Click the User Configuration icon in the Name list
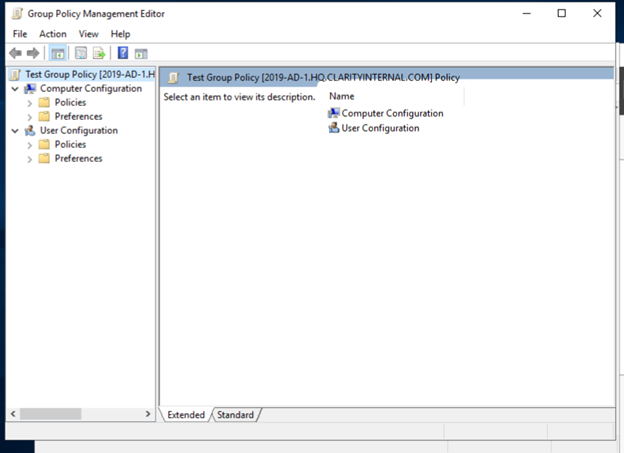 (333, 128)
